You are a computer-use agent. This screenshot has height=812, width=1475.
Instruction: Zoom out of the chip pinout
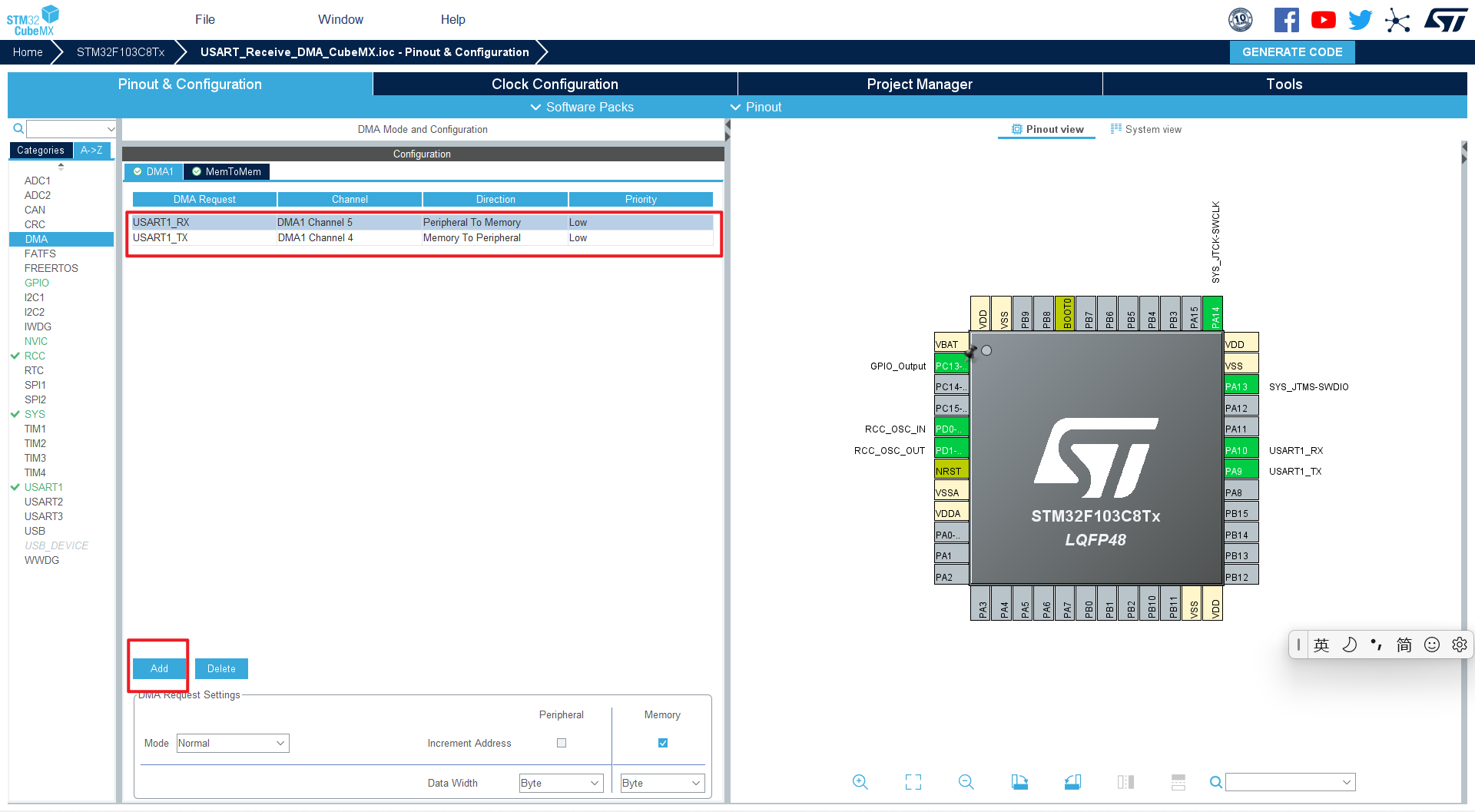[x=966, y=782]
